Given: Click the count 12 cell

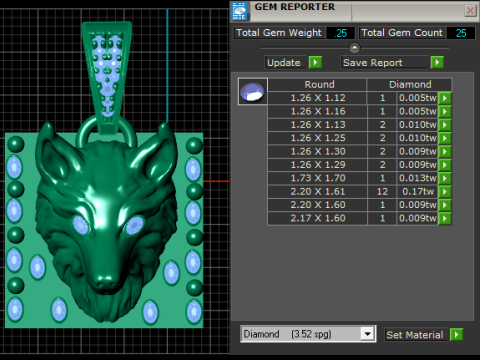Looking at the screenshot, I should tap(382, 192).
